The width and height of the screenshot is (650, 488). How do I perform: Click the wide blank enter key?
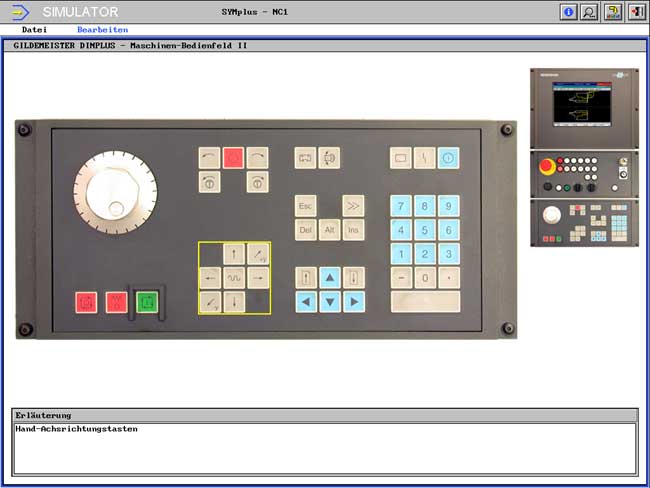425,302
